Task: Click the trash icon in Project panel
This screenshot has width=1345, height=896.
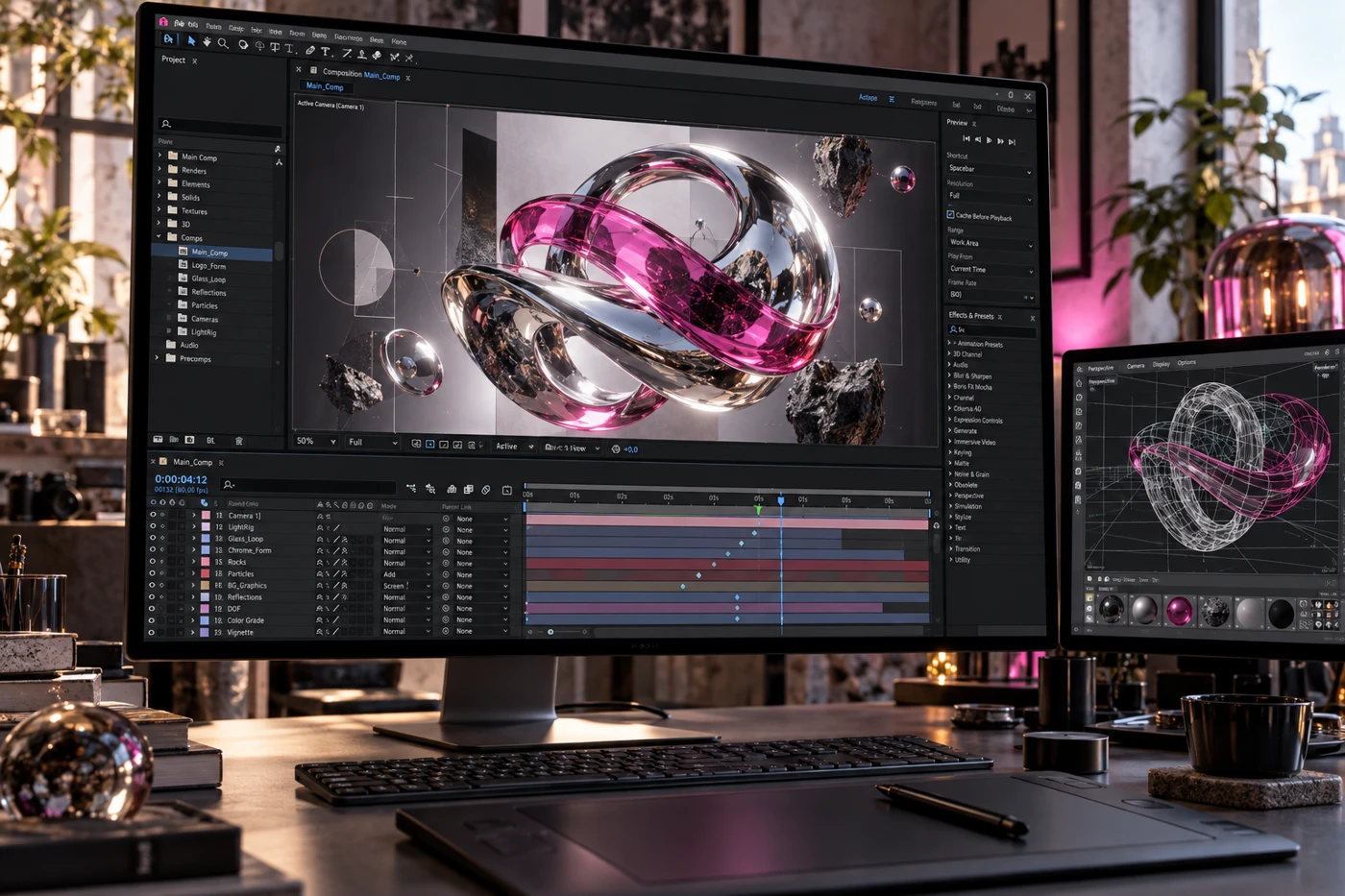Action: point(239,441)
